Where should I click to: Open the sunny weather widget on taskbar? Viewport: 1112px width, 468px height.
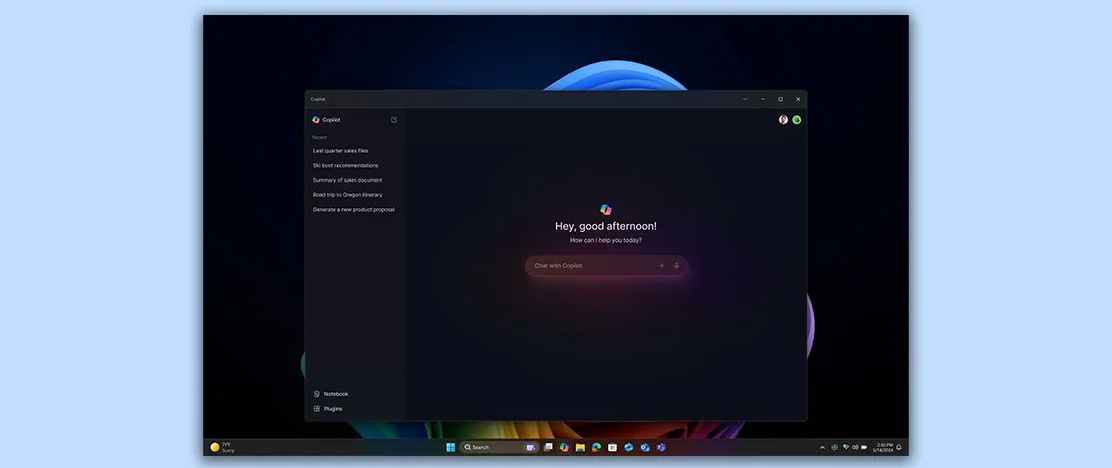(x=222, y=447)
